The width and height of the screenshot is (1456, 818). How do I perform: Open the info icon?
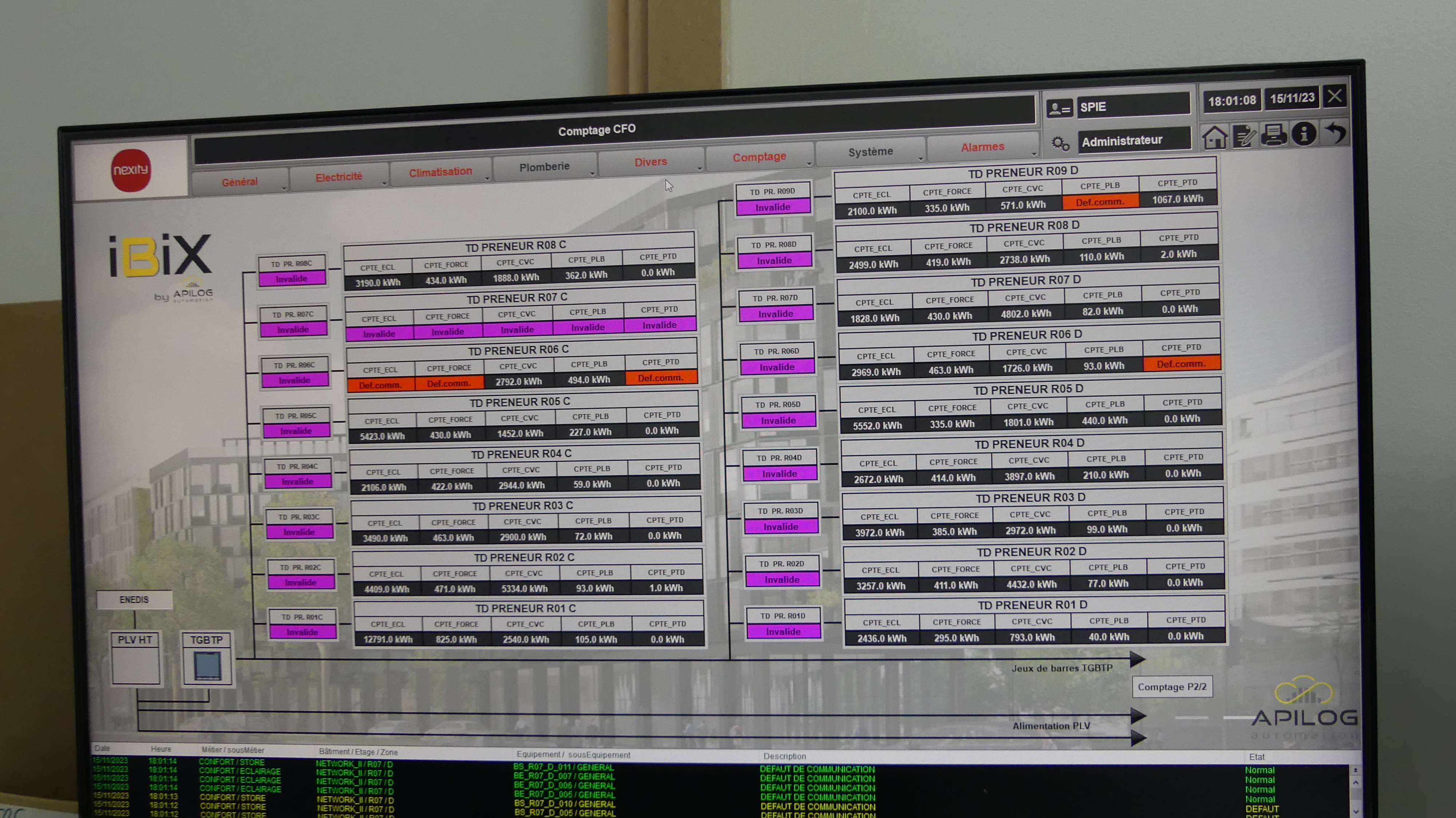[x=1303, y=134]
